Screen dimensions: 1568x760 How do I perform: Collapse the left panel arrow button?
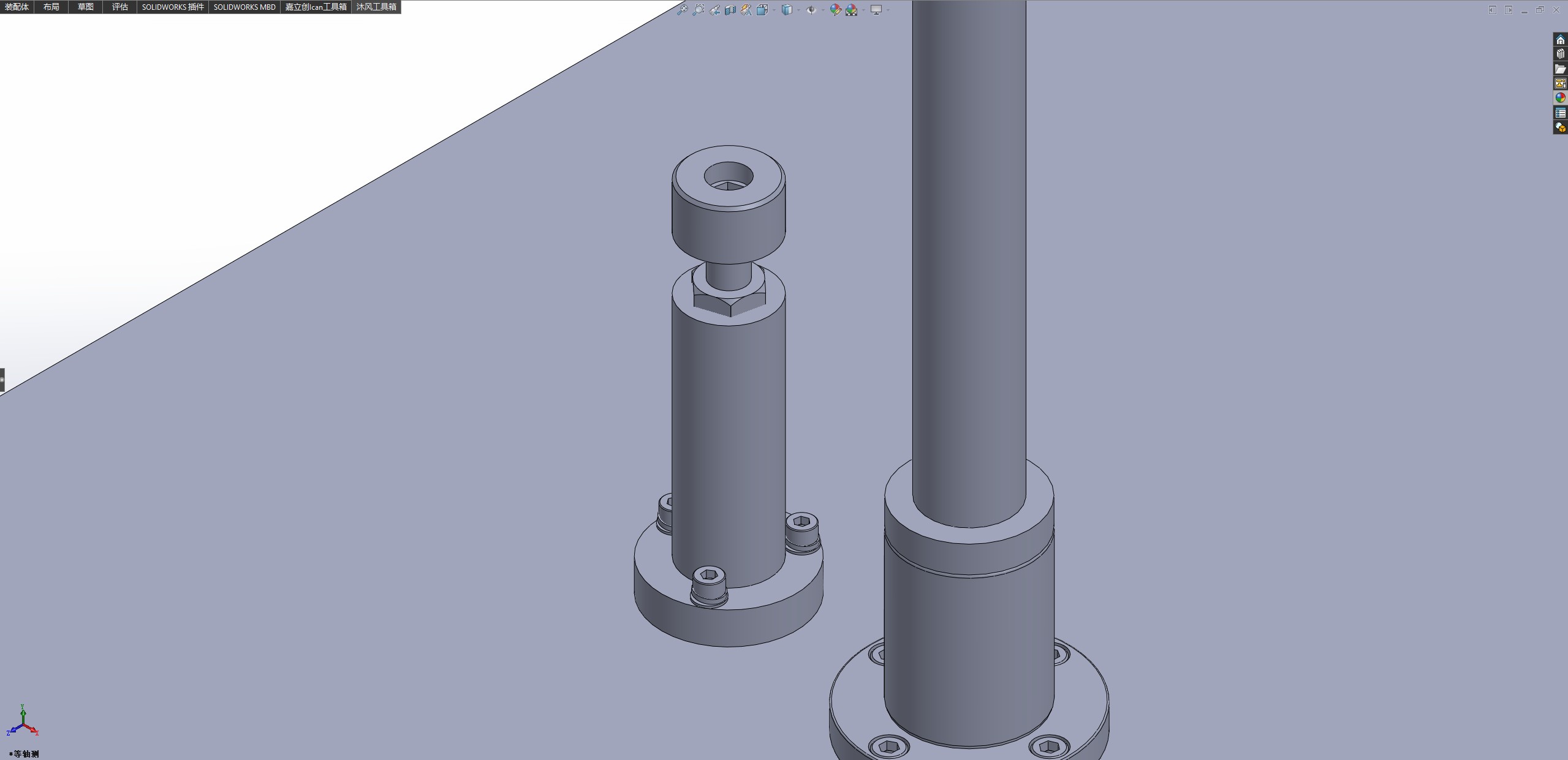coord(2,380)
